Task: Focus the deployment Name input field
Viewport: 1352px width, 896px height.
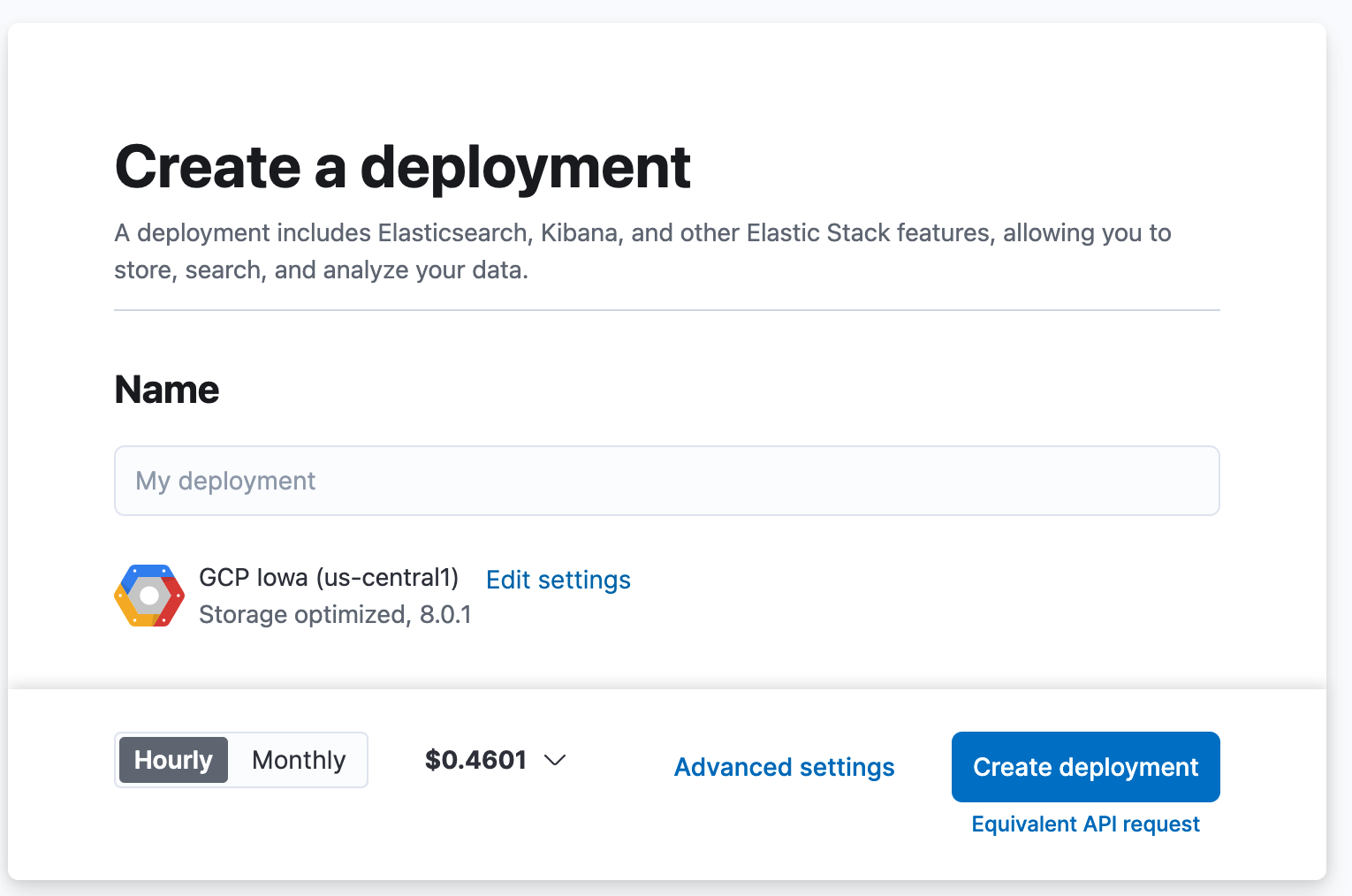Action: click(x=666, y=481)
